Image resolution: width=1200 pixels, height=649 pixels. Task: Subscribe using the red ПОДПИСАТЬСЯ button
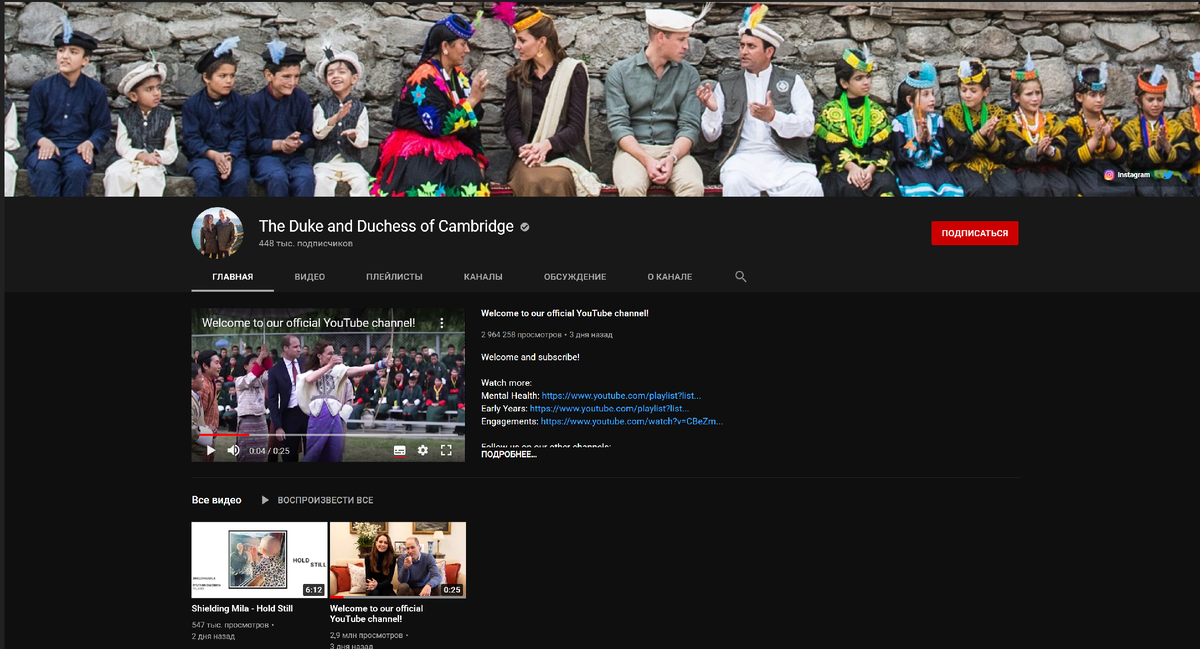975,233
